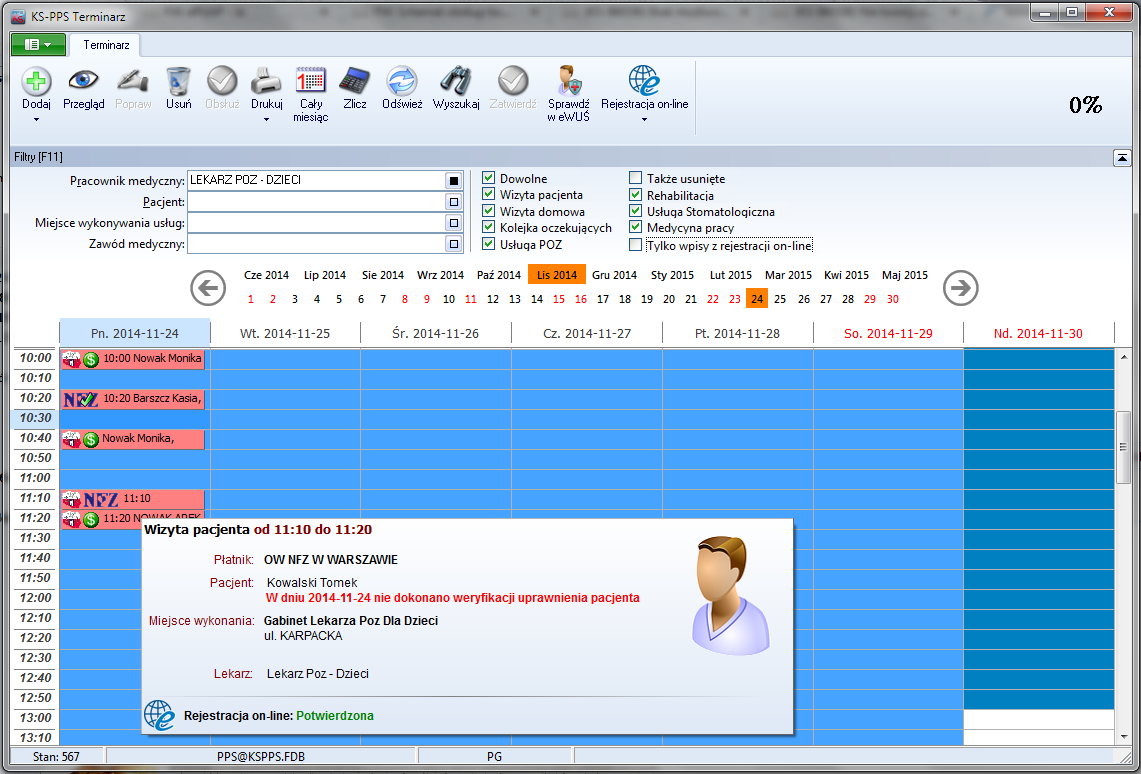Uncheck the Wizyta domowa checkbox

pos(489,211)
